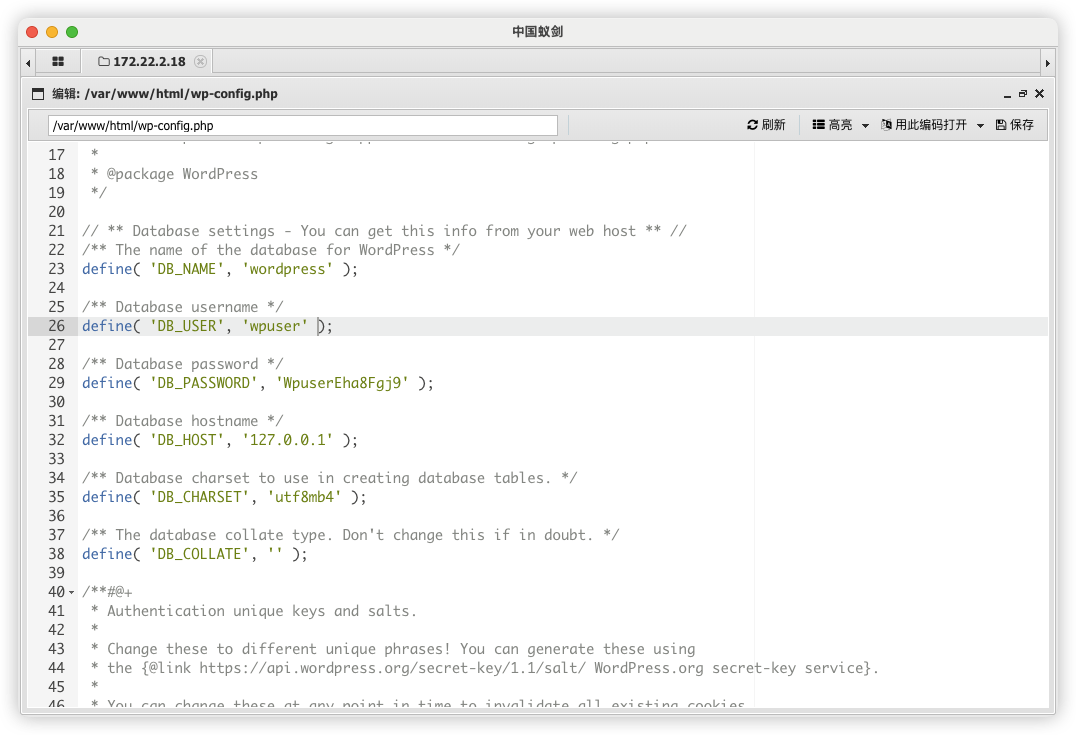Click the 刷新 refresh button
The width and height of the screenshot is (1076, 735).
pos(766,125)
